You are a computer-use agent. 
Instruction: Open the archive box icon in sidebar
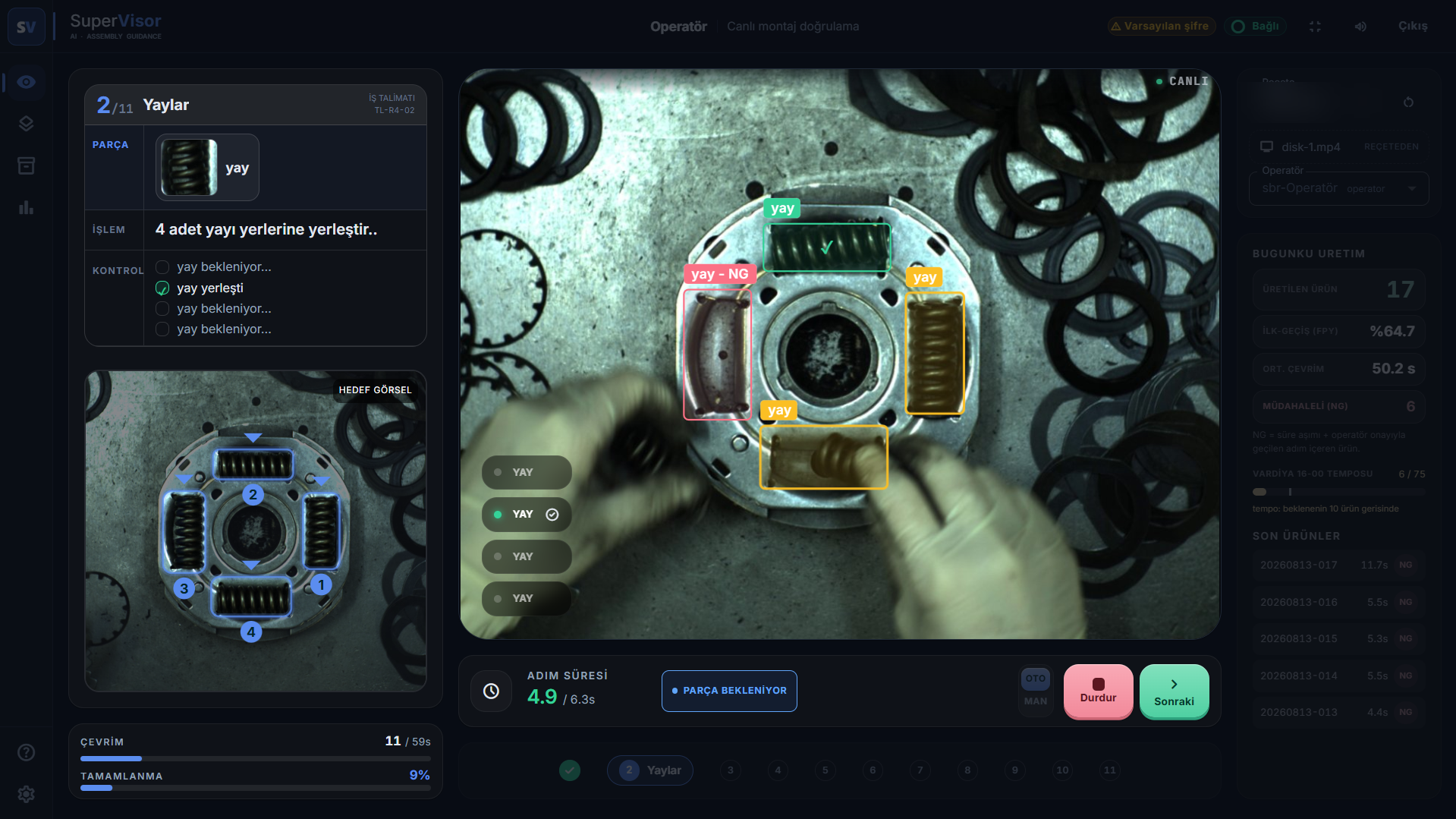coord(26,165)
